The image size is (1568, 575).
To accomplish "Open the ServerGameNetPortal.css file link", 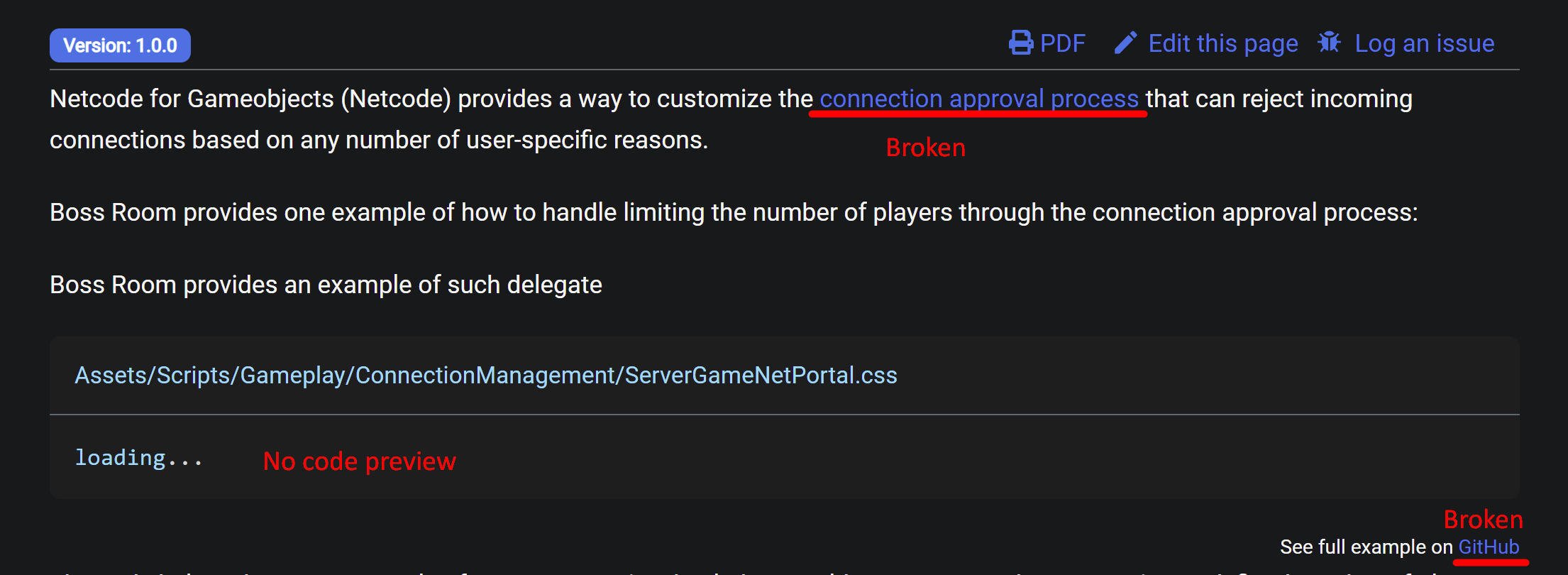I will [x=485, y=375].
